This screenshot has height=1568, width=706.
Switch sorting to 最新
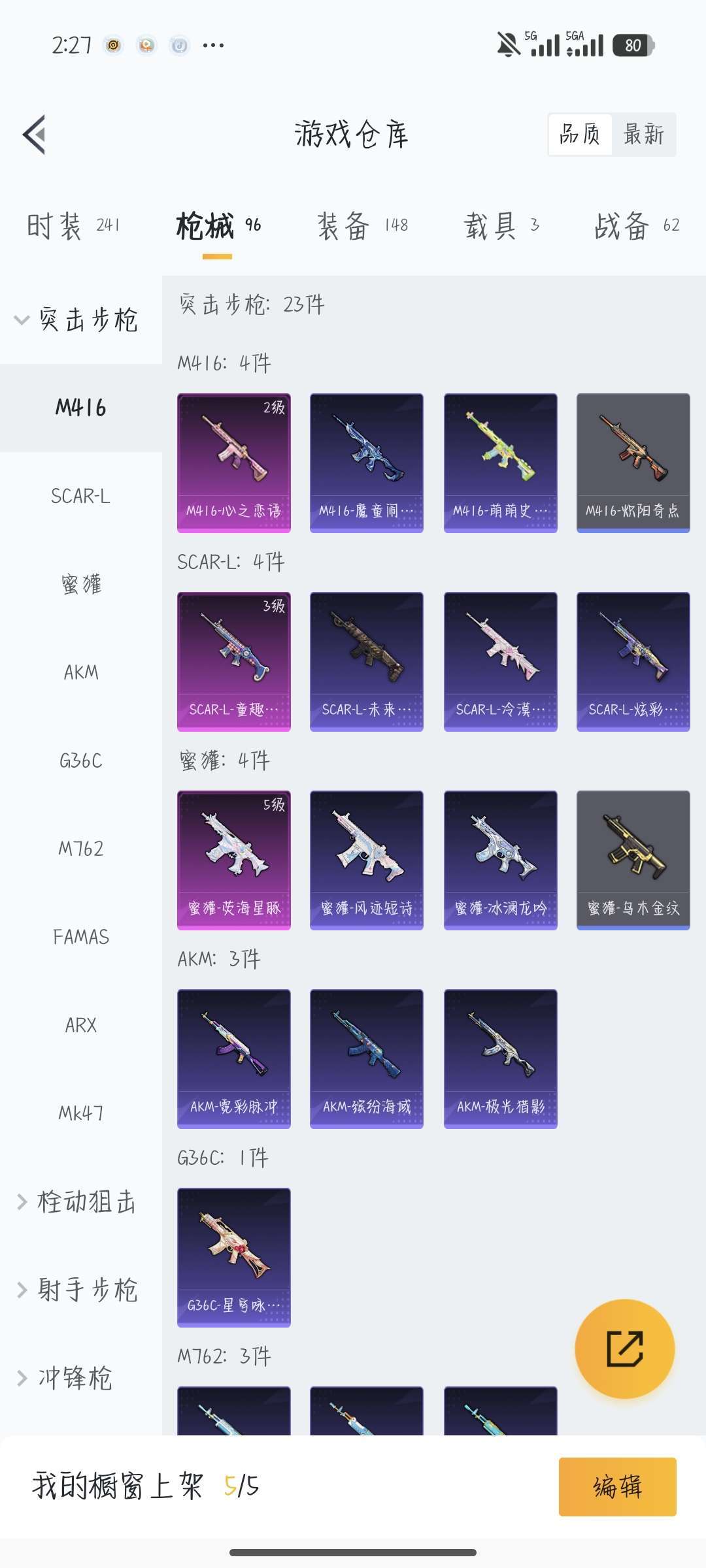point(643,135)
